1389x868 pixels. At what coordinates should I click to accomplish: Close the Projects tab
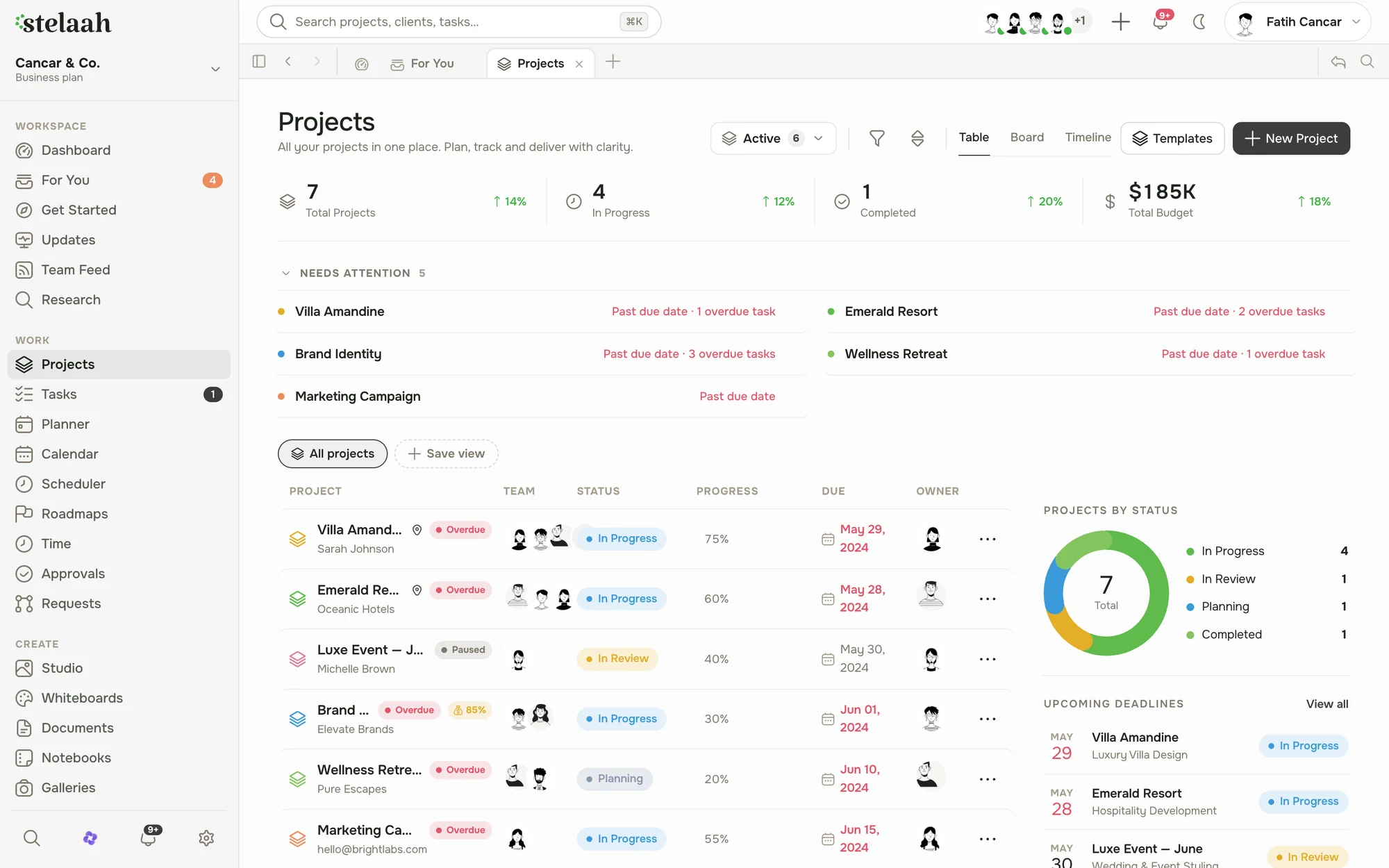point(579,64)
